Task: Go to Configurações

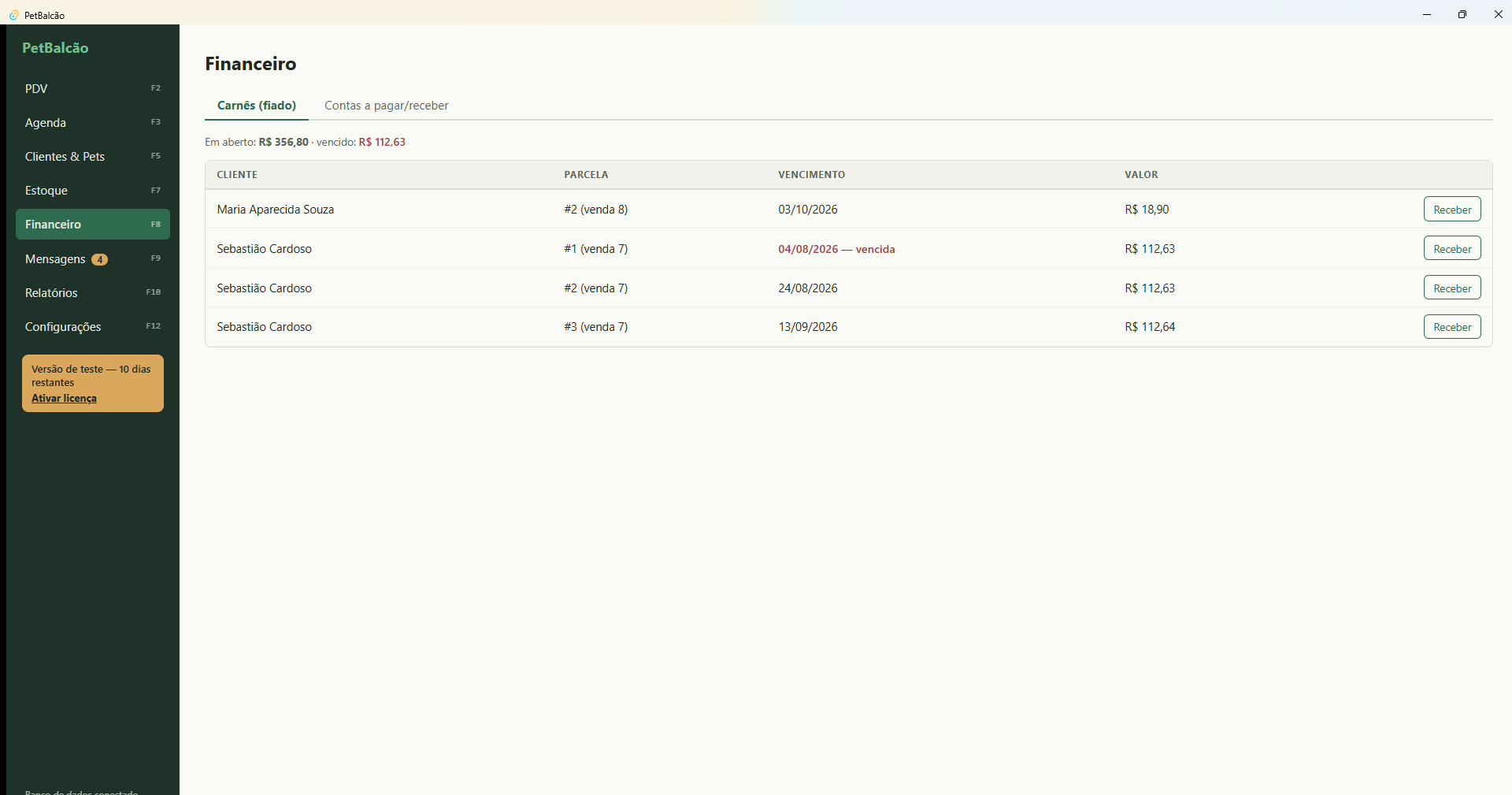Action: click(x=93, y=326)
